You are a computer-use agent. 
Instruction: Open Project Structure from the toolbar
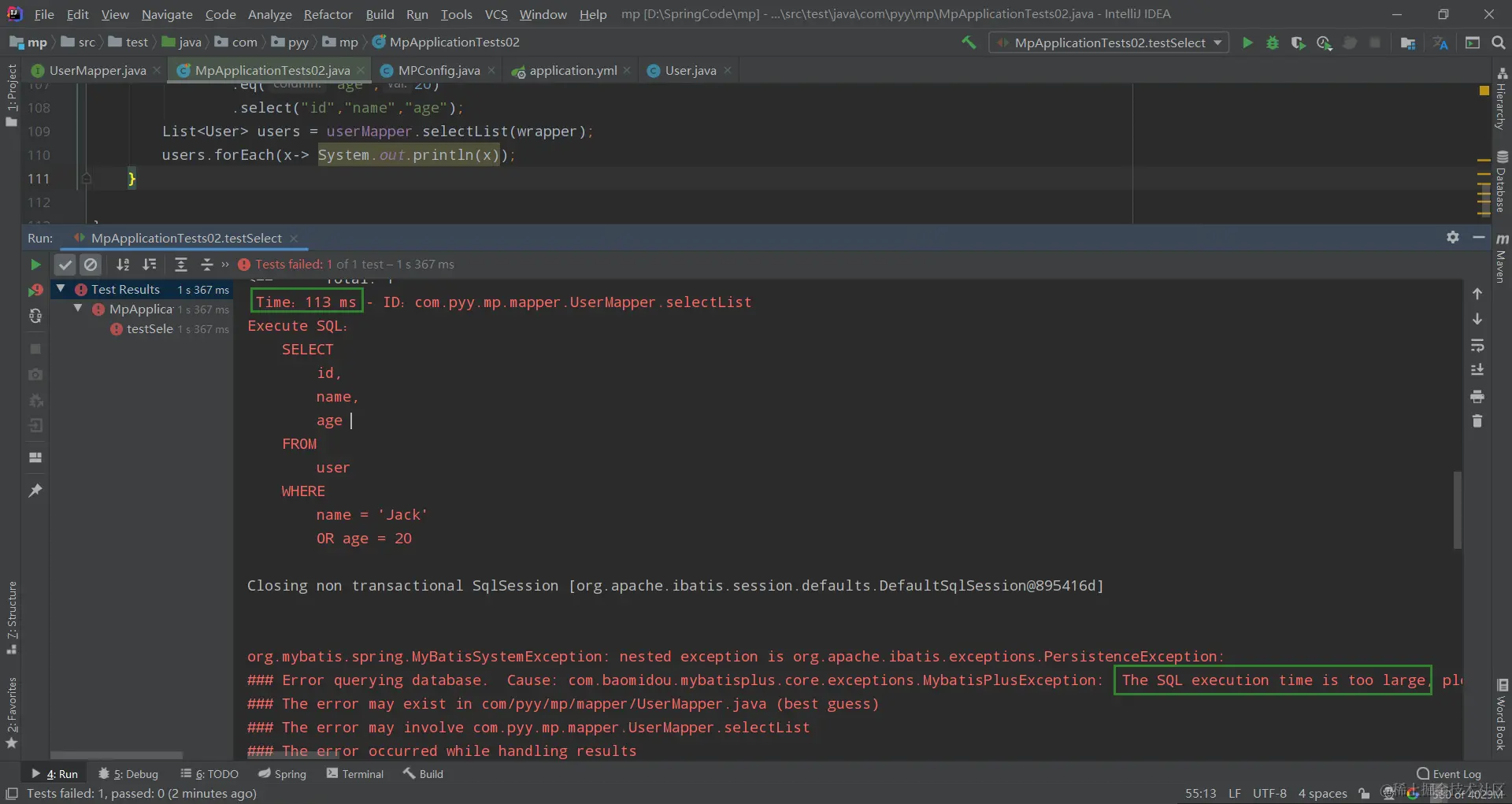pyautogui.click(x=1408, y=43)
